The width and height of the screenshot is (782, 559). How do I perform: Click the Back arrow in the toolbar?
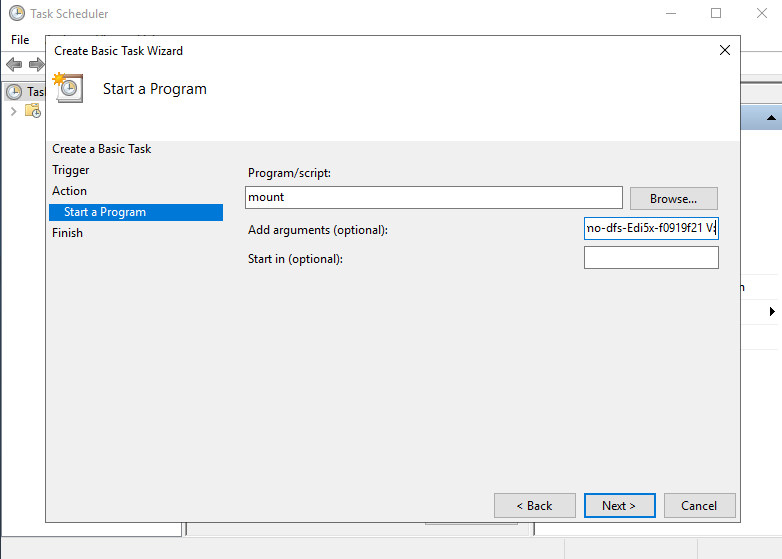click(x=14, y=65)
